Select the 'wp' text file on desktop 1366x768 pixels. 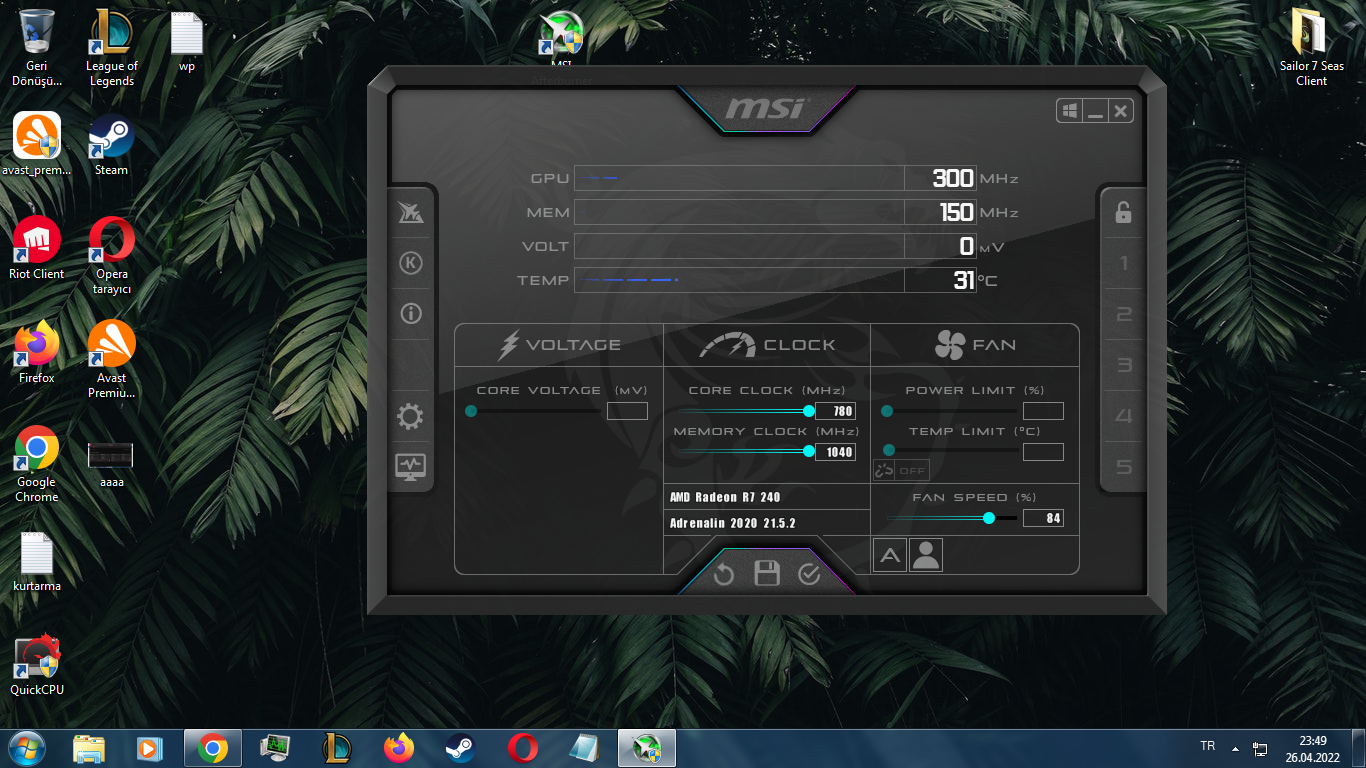187,42
